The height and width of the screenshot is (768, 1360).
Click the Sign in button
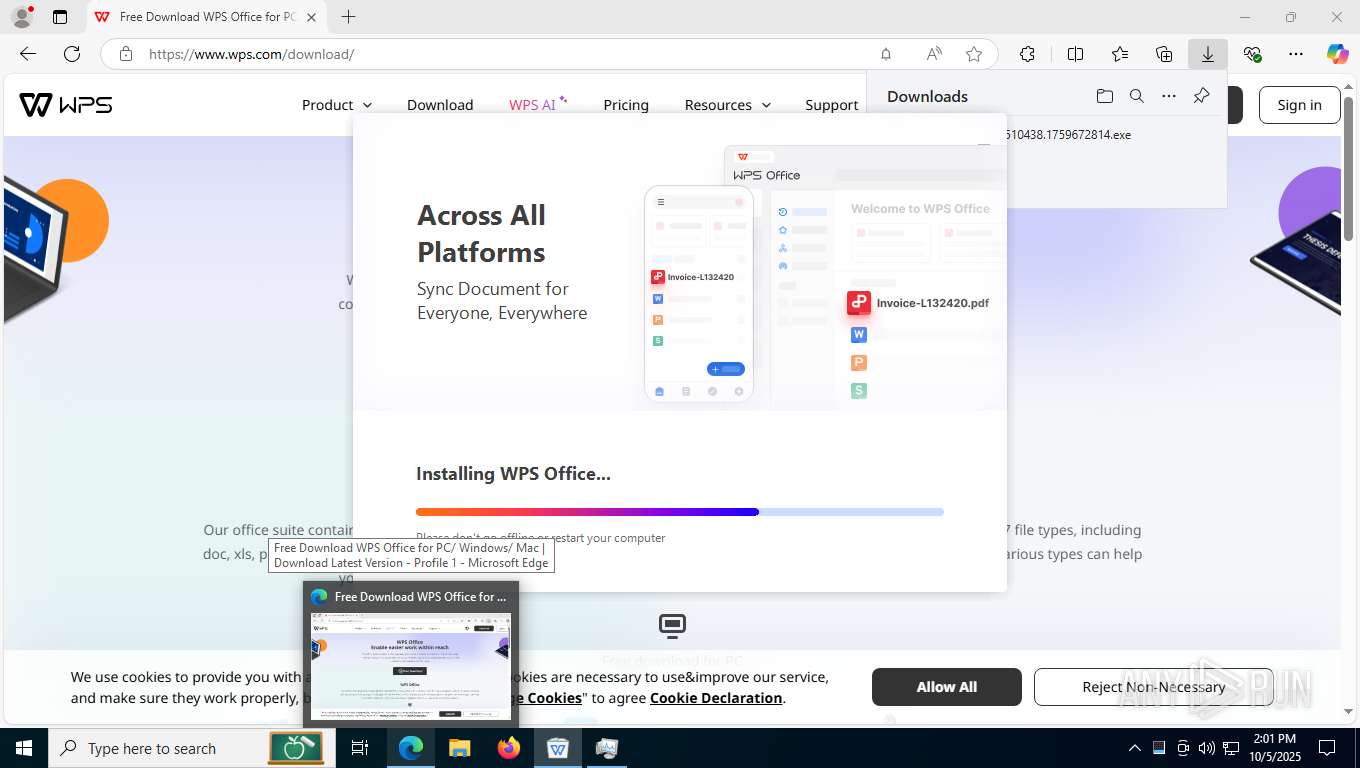[1299, 105]
